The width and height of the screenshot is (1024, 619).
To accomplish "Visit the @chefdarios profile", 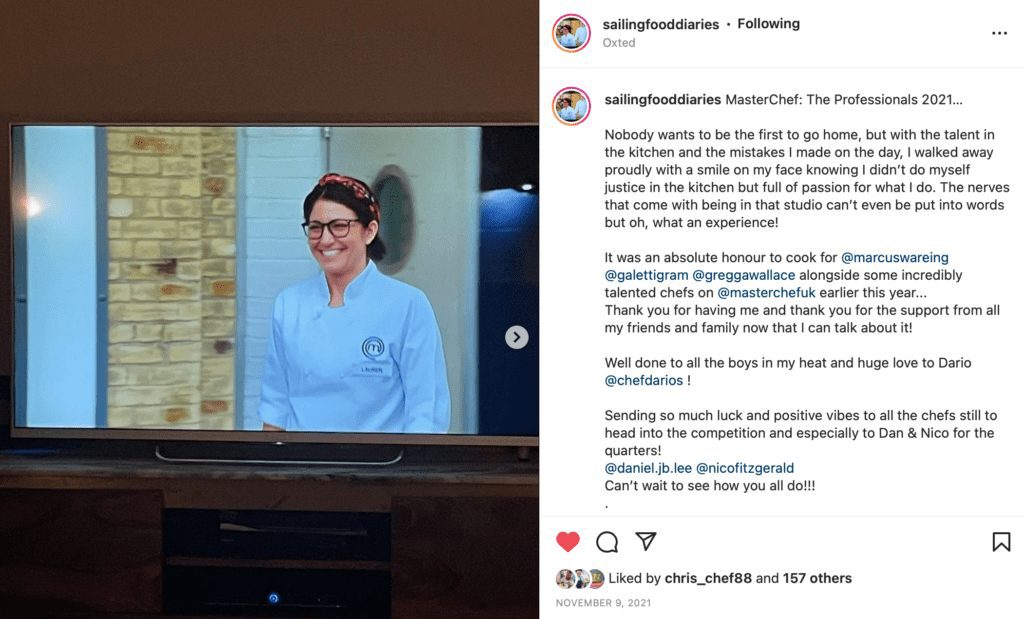I will (643, 380).
